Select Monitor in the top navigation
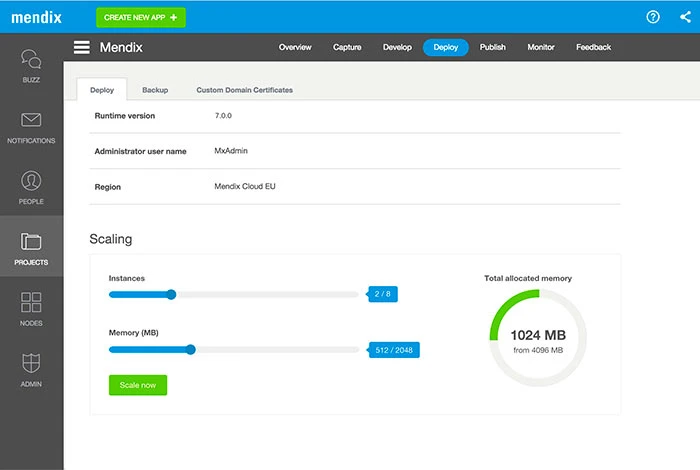The width and height of the screenshot is (700, 470). pos(541,47)
